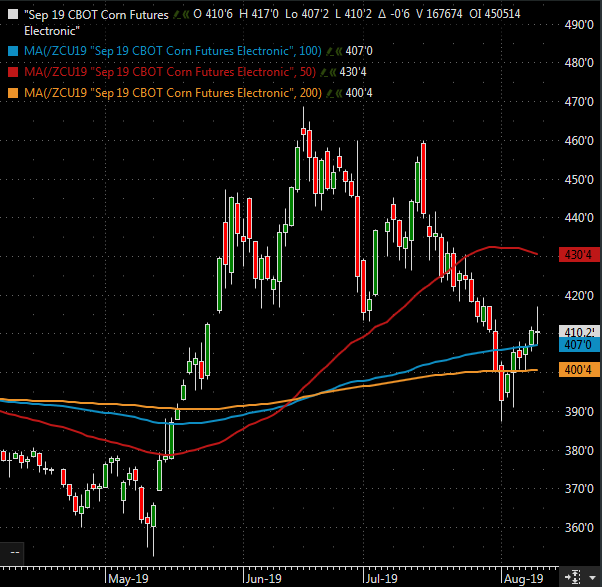This screenshot has height=587, width=602.
Task: Click the blue swatch of the MA 100 study
Action: 13,51
